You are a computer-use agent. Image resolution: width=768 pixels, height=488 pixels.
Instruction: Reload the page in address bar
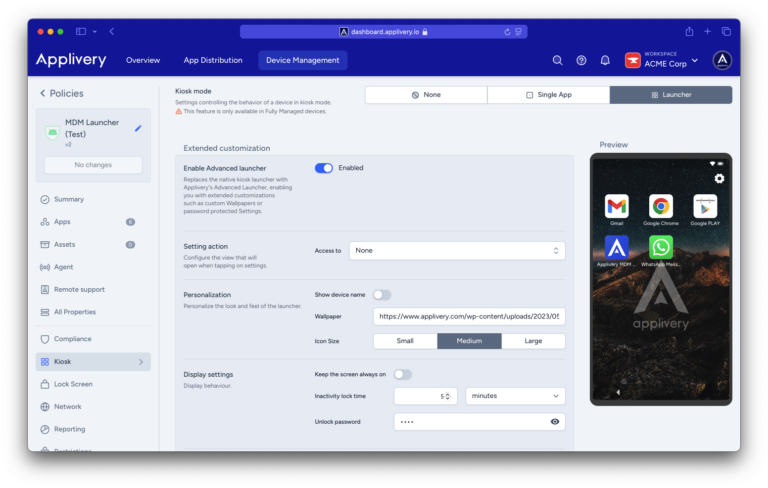[x=507, y=32]
